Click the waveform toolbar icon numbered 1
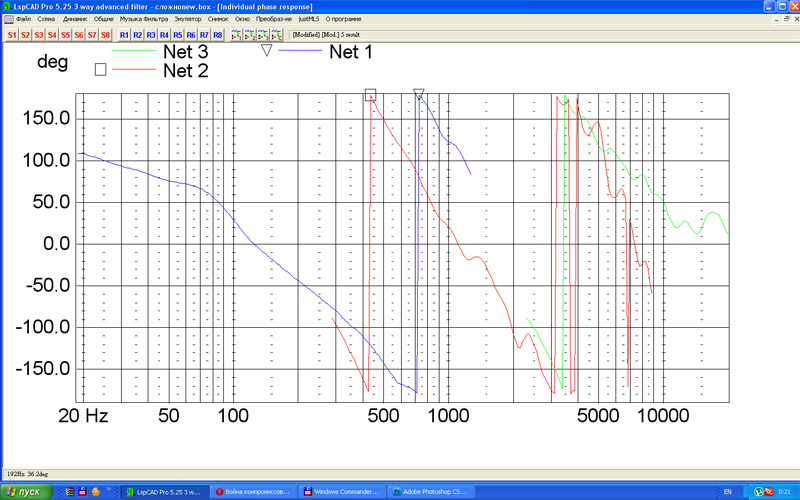This screenshot has height=500, width=800. [236, 35]
